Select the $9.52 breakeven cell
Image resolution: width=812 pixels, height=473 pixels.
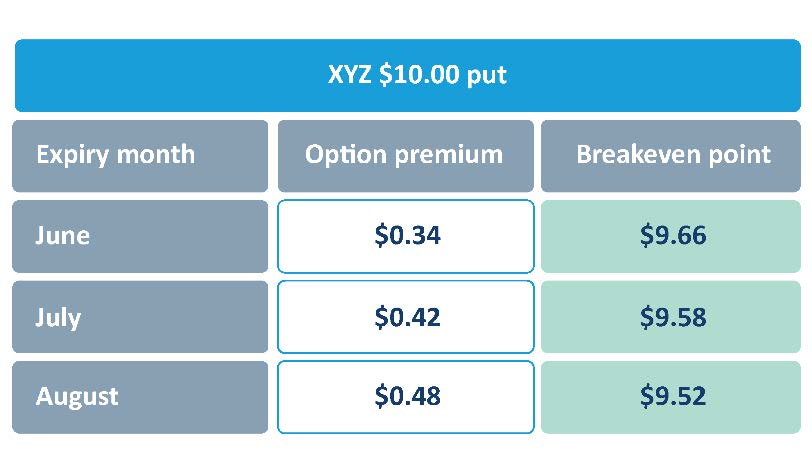[x=673, y=396]
